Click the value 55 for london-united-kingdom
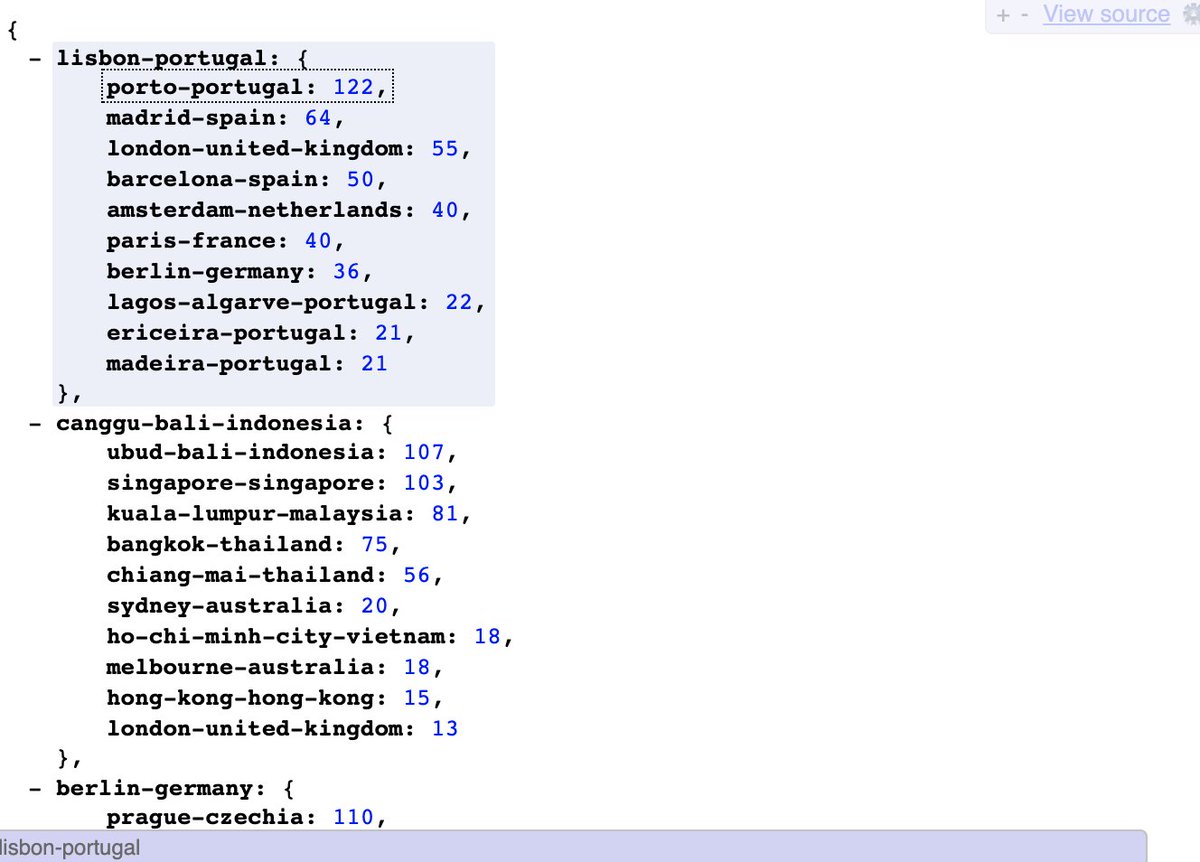 [x=445, y=149]
